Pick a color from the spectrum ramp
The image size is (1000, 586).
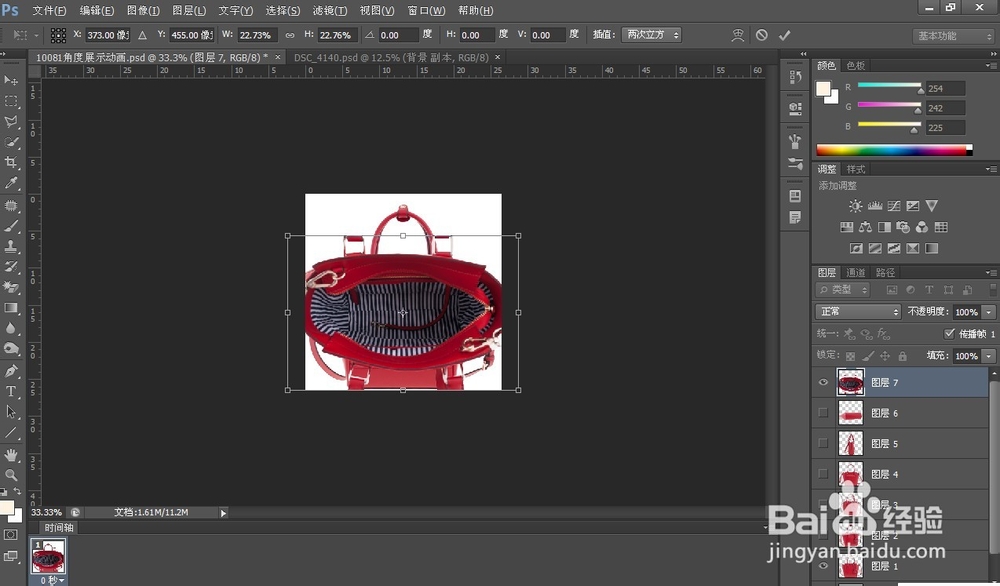[x=894, y=150]
